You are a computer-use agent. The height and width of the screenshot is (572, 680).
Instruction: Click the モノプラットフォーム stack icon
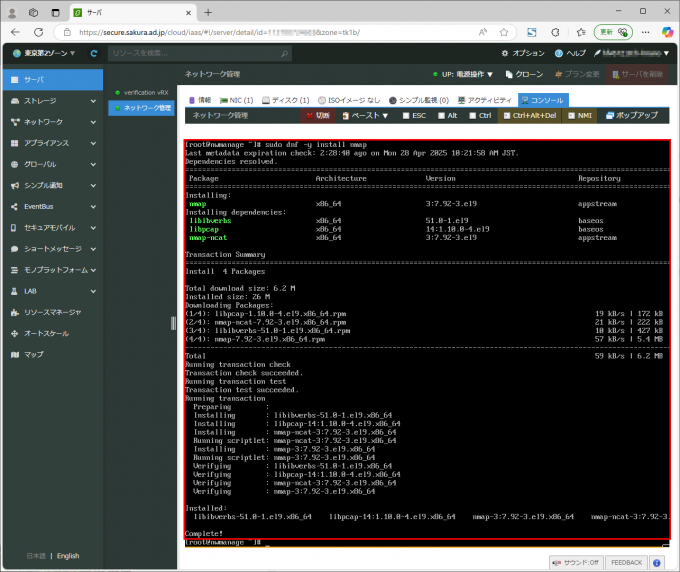[x=14, y=270]
